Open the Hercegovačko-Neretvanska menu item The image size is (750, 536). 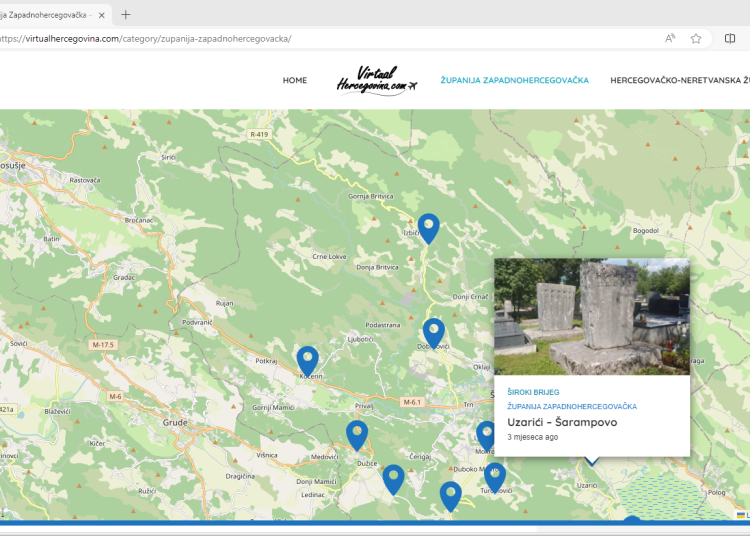point(680,80)
